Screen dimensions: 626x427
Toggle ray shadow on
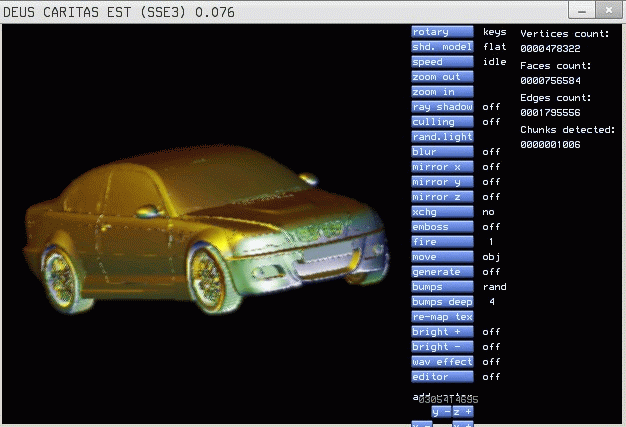point(442,107)
